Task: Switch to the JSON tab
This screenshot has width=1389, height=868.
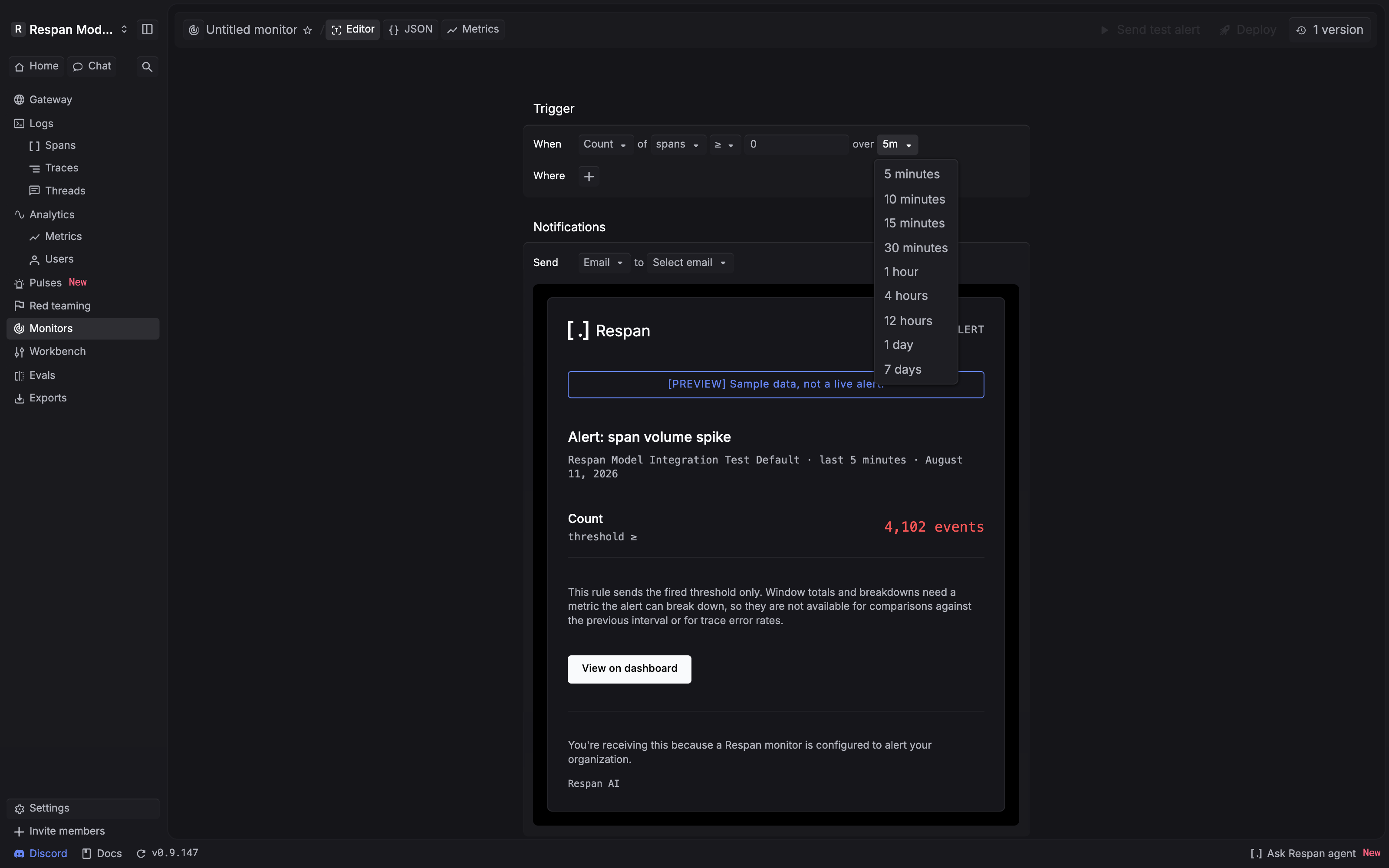Action: click(x=410, y=30)
